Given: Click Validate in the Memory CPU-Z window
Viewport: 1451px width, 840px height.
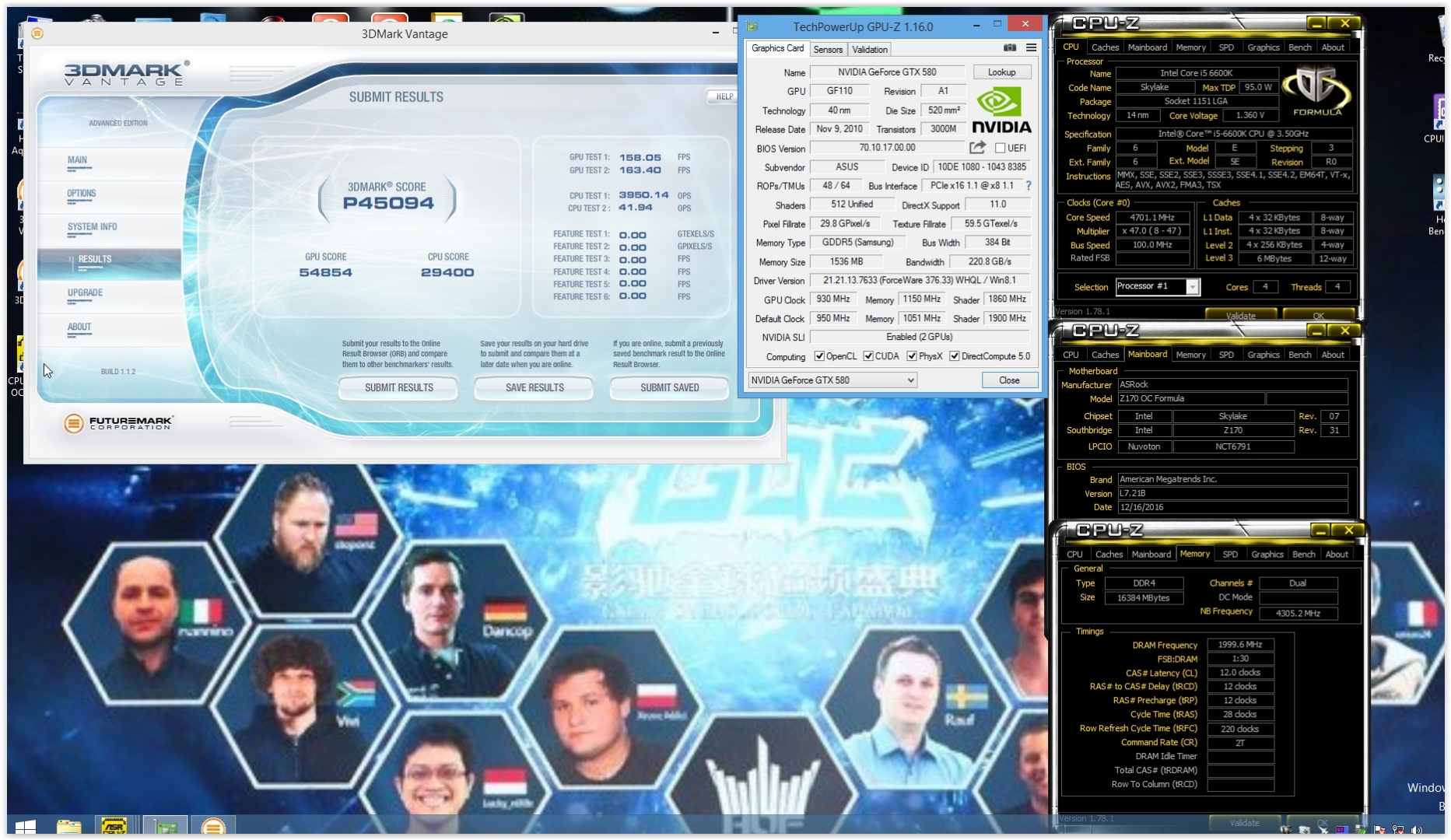Looking at the screenshot, I should pyautogui.click(x=1244, y=823).
